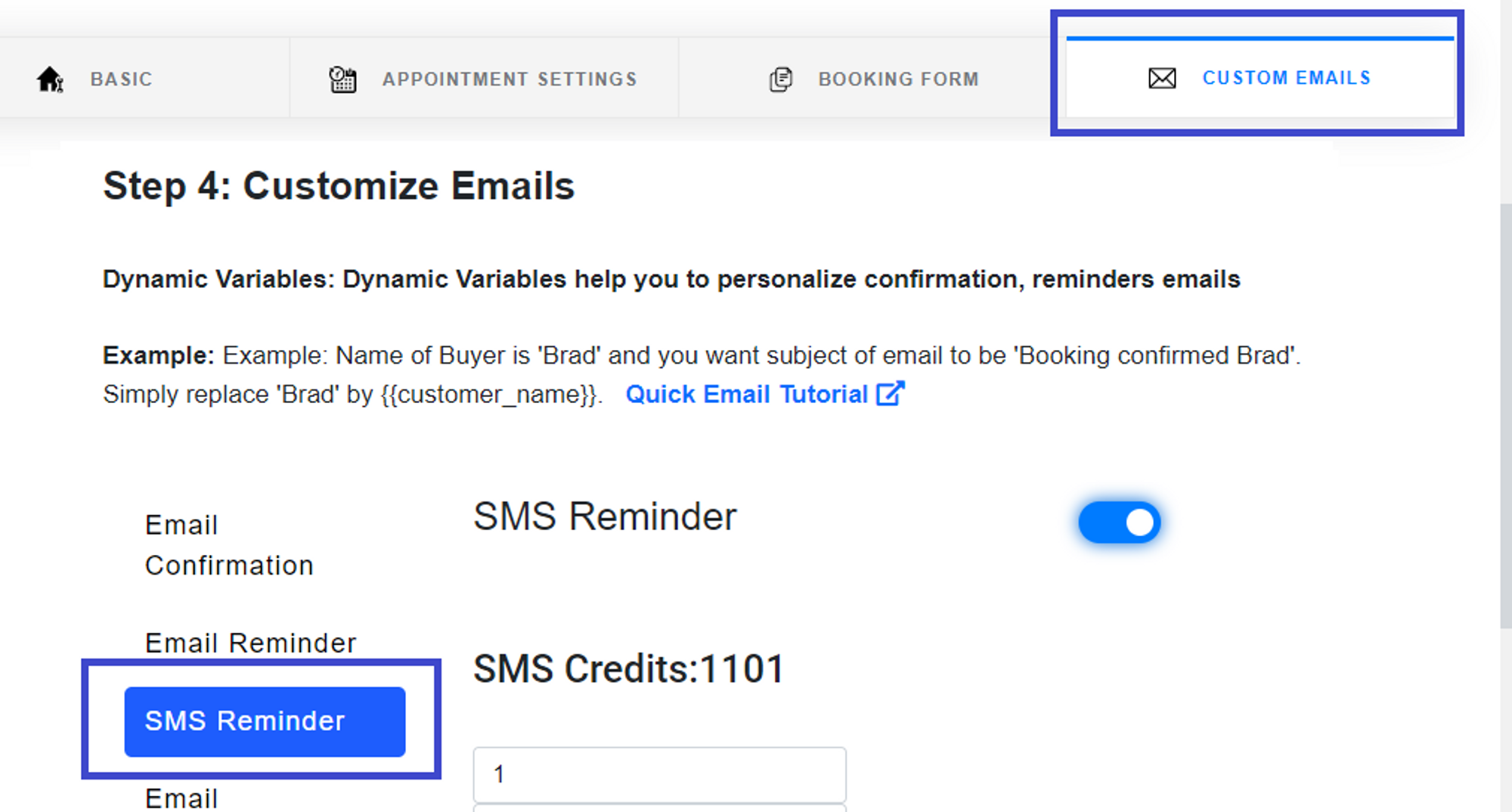Select the Custom Emails tab
1512x812 pixels.
[x=1259, y=76]
